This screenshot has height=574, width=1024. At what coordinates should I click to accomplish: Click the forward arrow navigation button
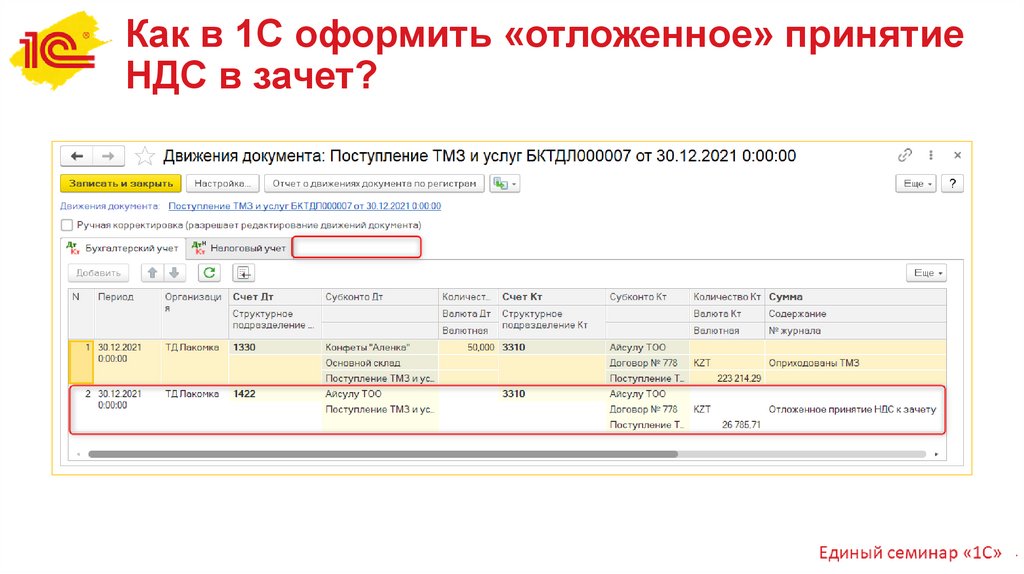108,156
